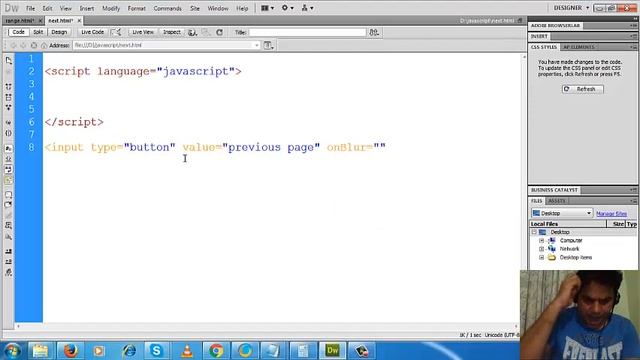Open the Window menu
This screenshot has width=640, height=360.
point(218,8)
